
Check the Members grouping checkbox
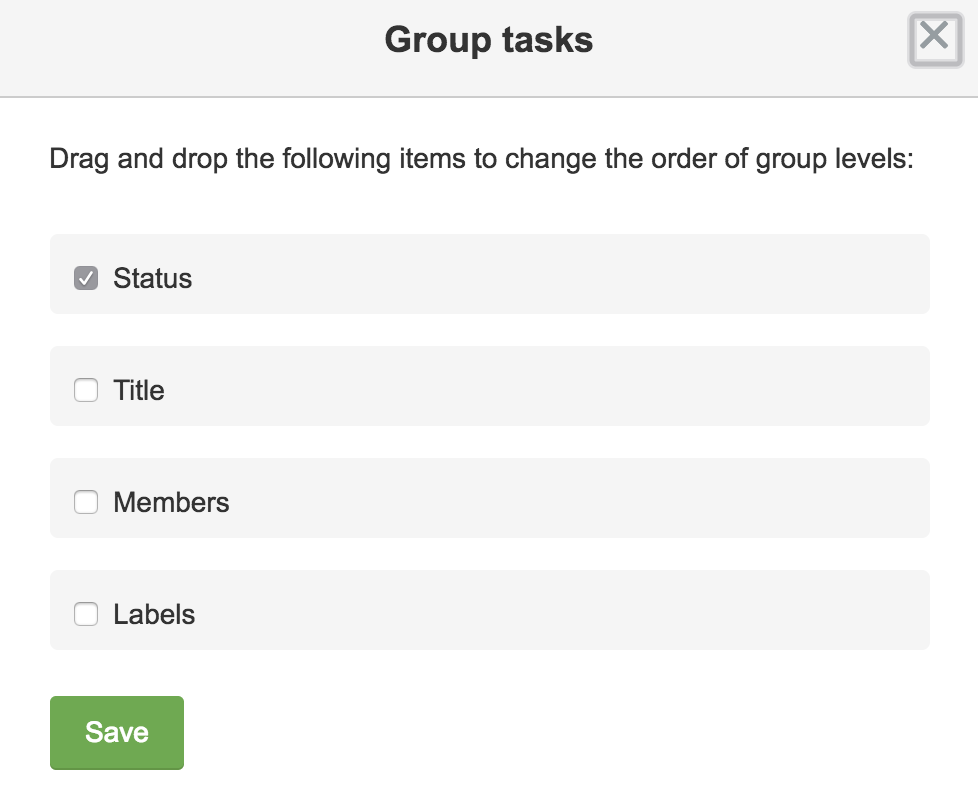click(86, 502)
